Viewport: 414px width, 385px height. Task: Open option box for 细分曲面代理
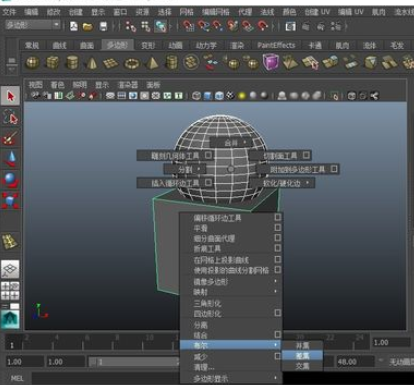coord(277,238)
